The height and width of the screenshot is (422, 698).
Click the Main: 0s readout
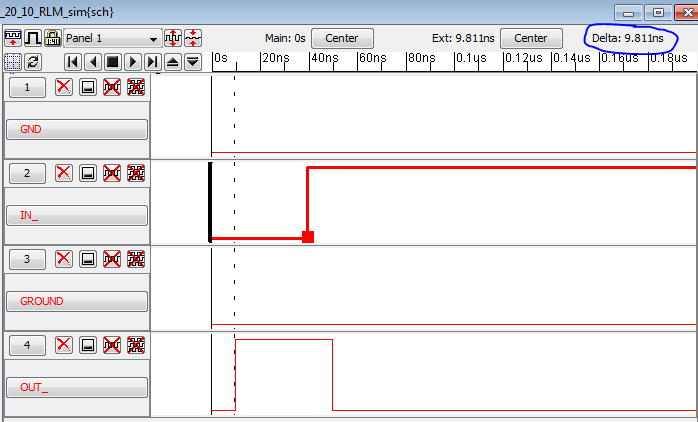tap(285, 38)
